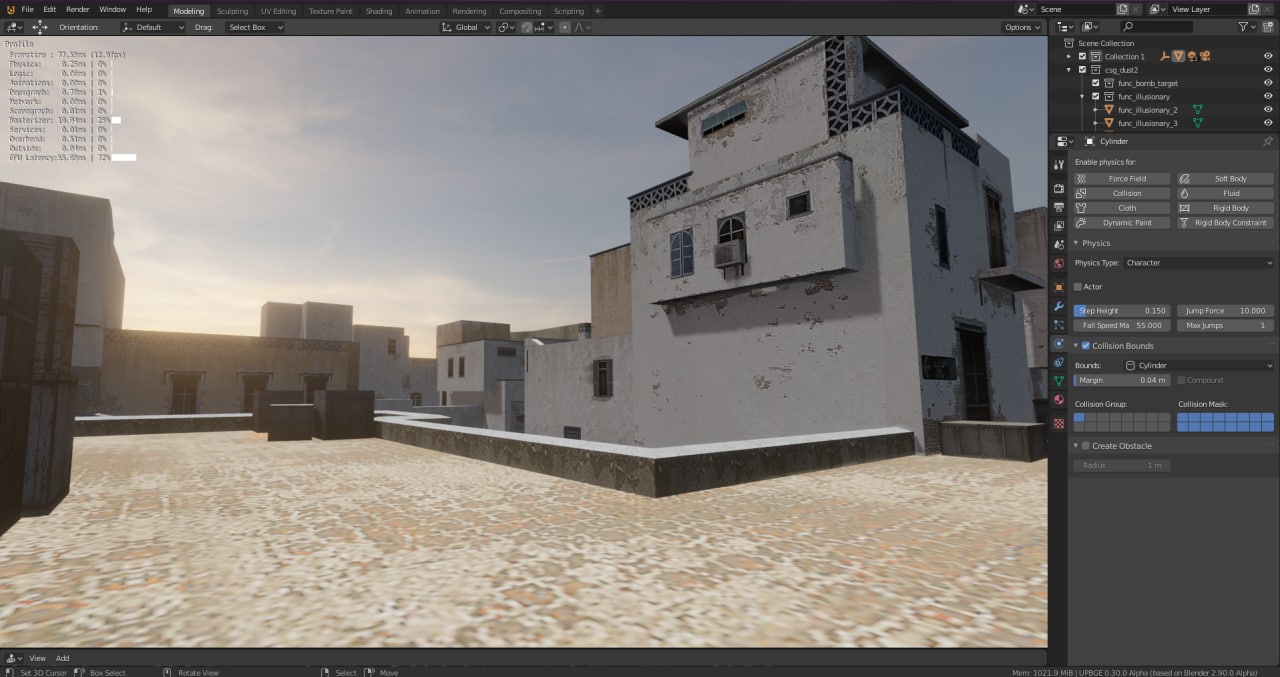
Task: Uncheck the csg_dust2 collection checkbox
Action: point(1083,70)
